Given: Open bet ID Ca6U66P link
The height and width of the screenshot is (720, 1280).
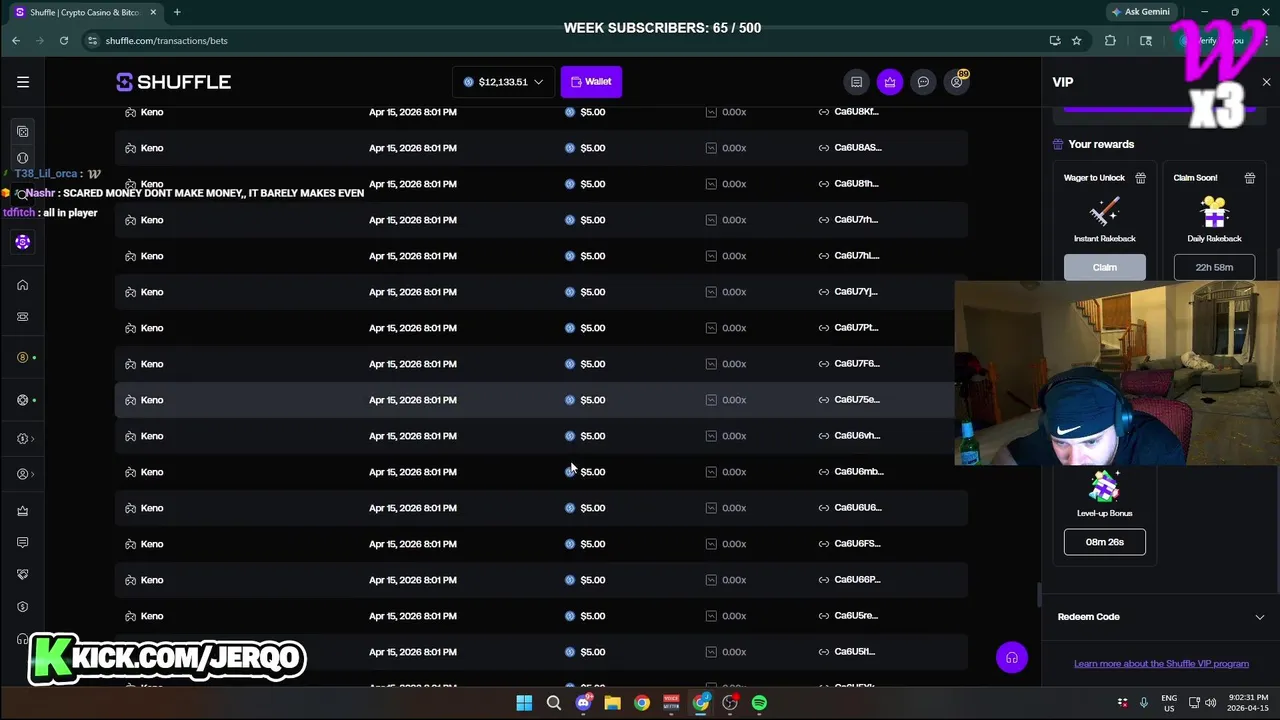Looking at the screenshot, I should [x=857, y=580].
